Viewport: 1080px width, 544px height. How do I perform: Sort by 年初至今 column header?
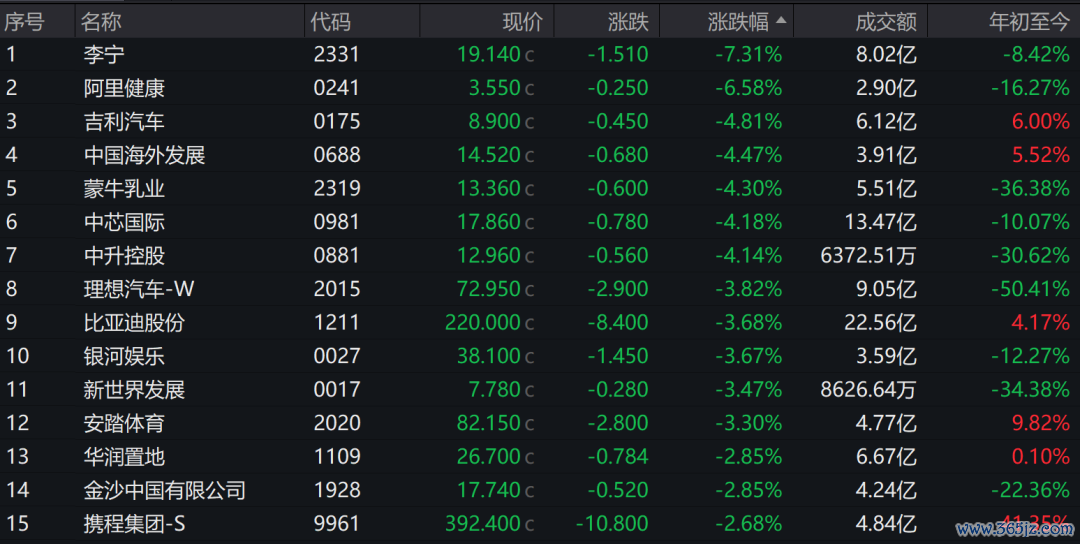[x=1029, y=22]
